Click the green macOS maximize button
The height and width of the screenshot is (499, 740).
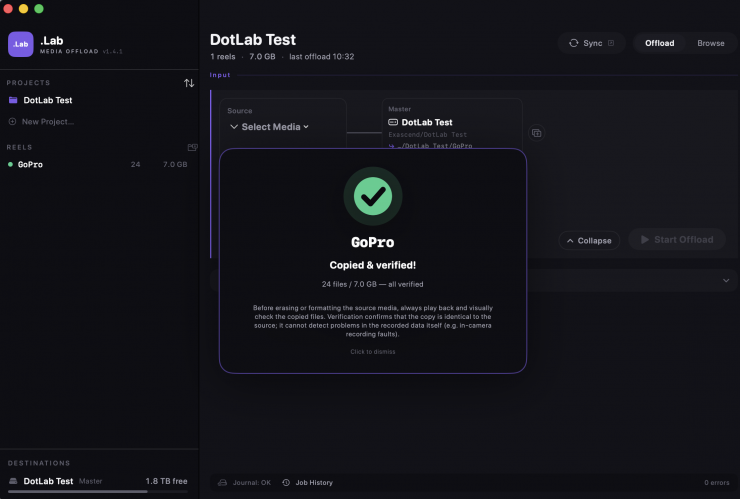tap(39, 8)
